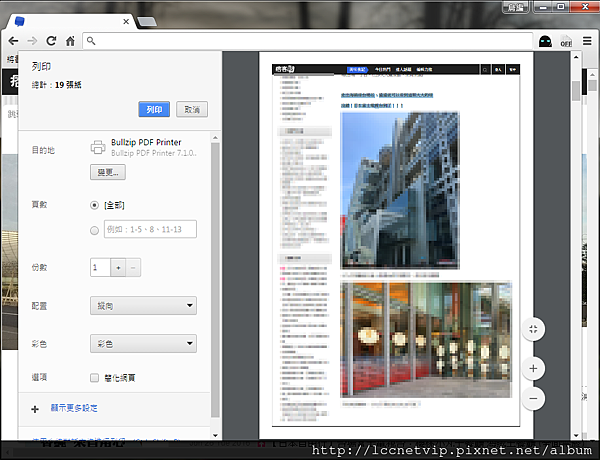Select the custom page range radio button
The image size is (600, 460).
95,230
